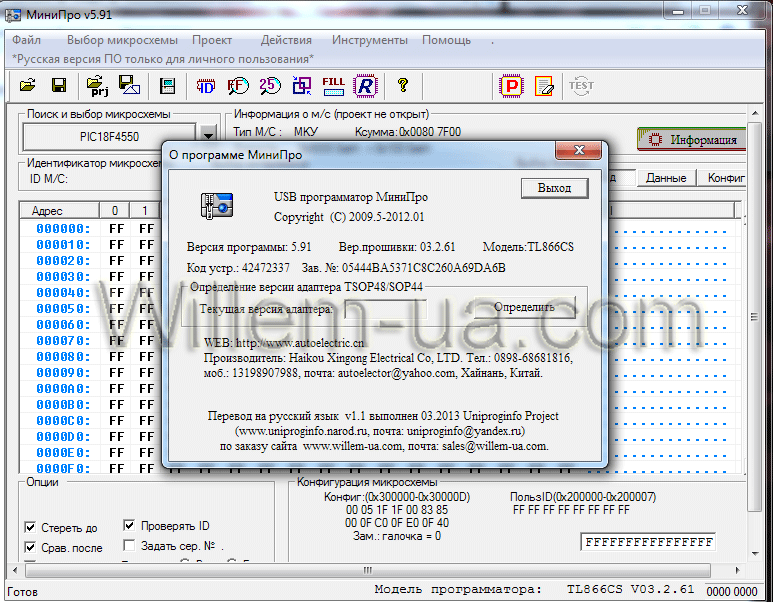Save file using the floppy disk icon

point(59,86)
